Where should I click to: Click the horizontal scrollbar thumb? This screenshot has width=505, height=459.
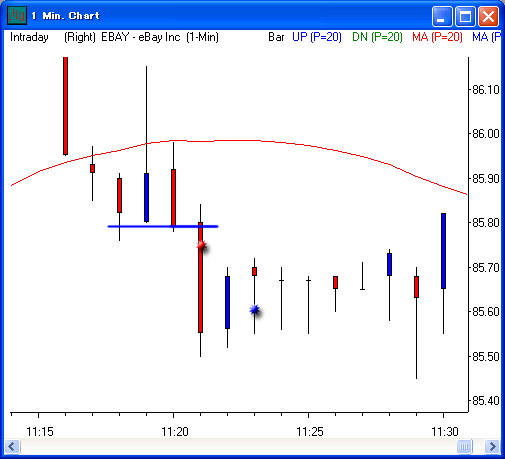click(x=464, y=446)
